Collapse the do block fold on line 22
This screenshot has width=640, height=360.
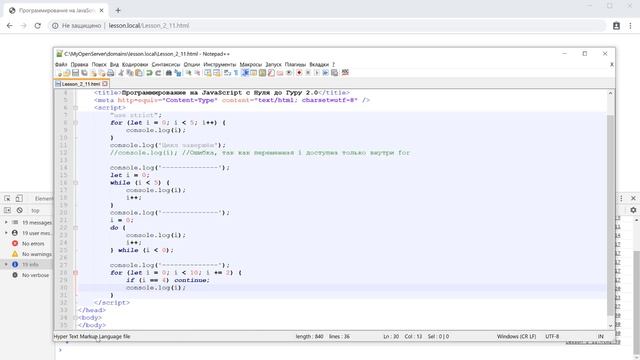click(76, 228)
